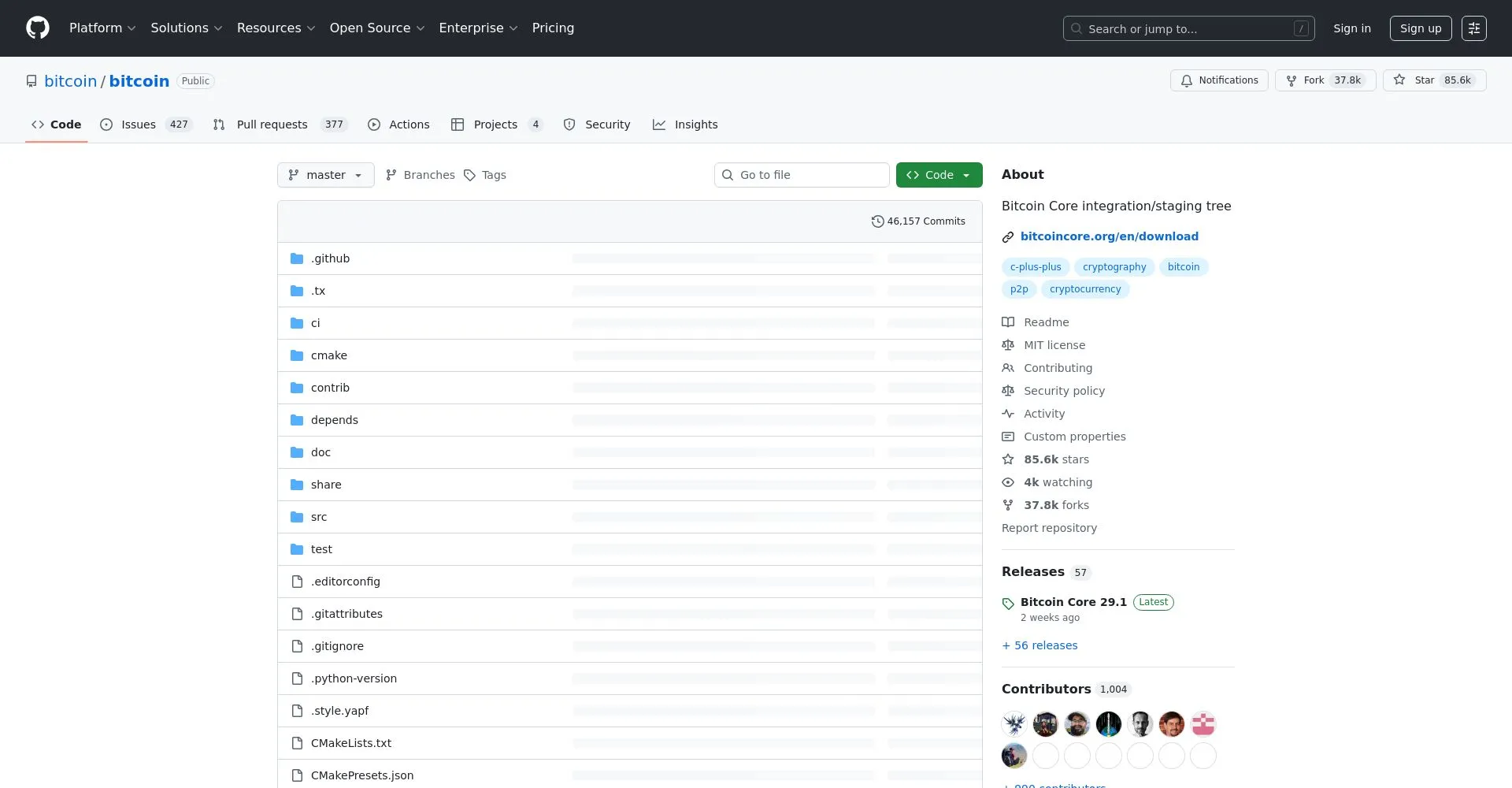Click the cmake folder icon
1512x788 pixels.
297,355
